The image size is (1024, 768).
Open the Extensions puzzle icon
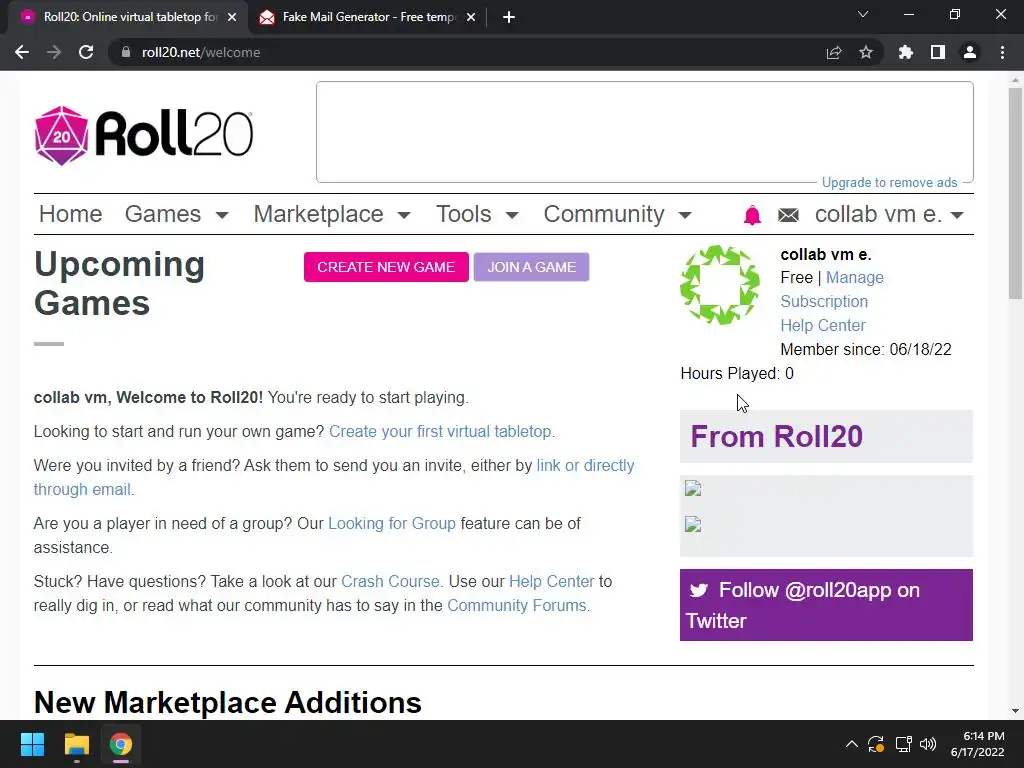(x=906, y=52)
